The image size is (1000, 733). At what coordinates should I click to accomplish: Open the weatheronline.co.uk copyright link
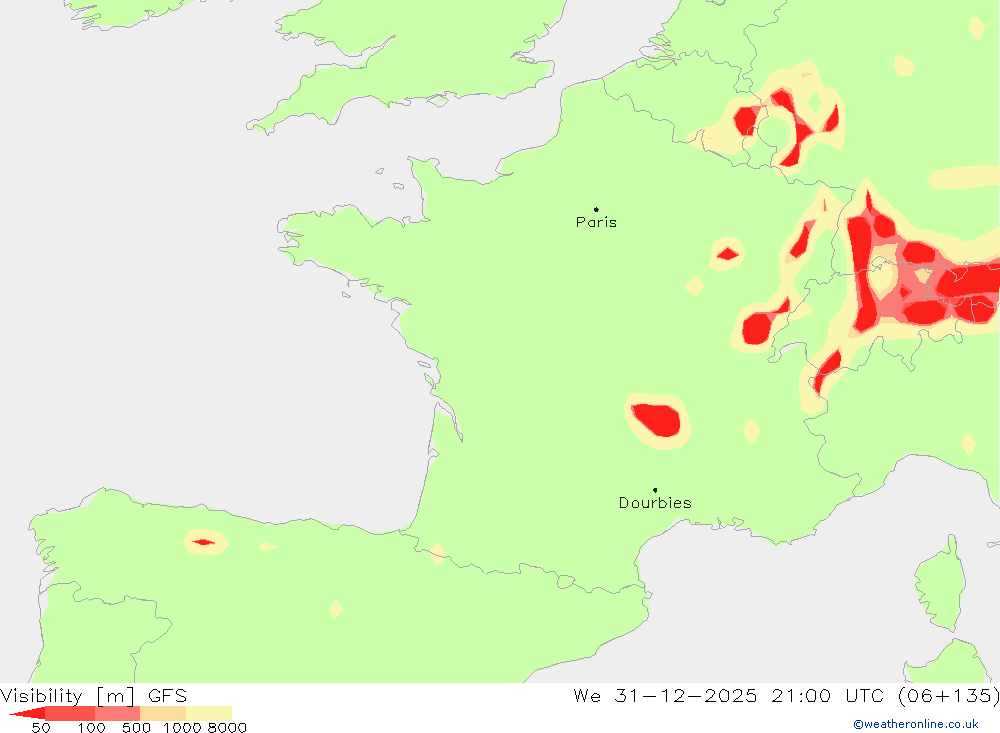(916, 724)
